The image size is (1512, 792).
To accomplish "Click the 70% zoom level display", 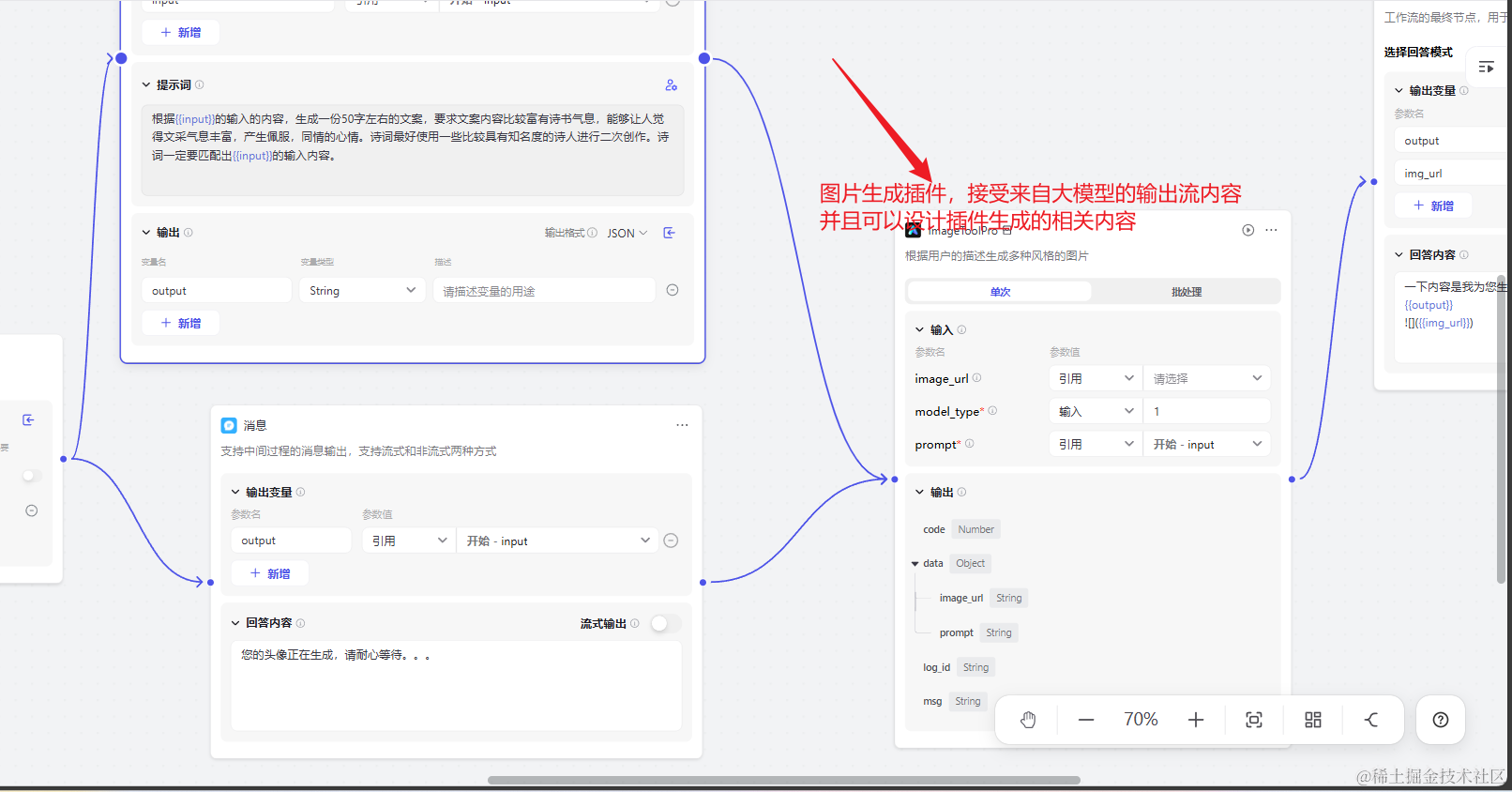I will [x=1141, y=720].
